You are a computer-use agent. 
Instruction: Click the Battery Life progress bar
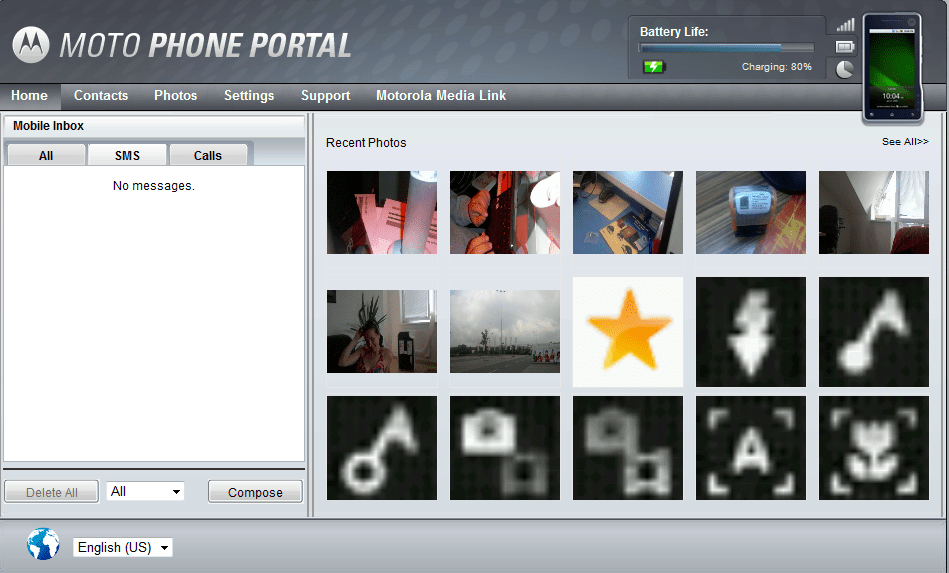pyautogui.click(x=726, y=47)
